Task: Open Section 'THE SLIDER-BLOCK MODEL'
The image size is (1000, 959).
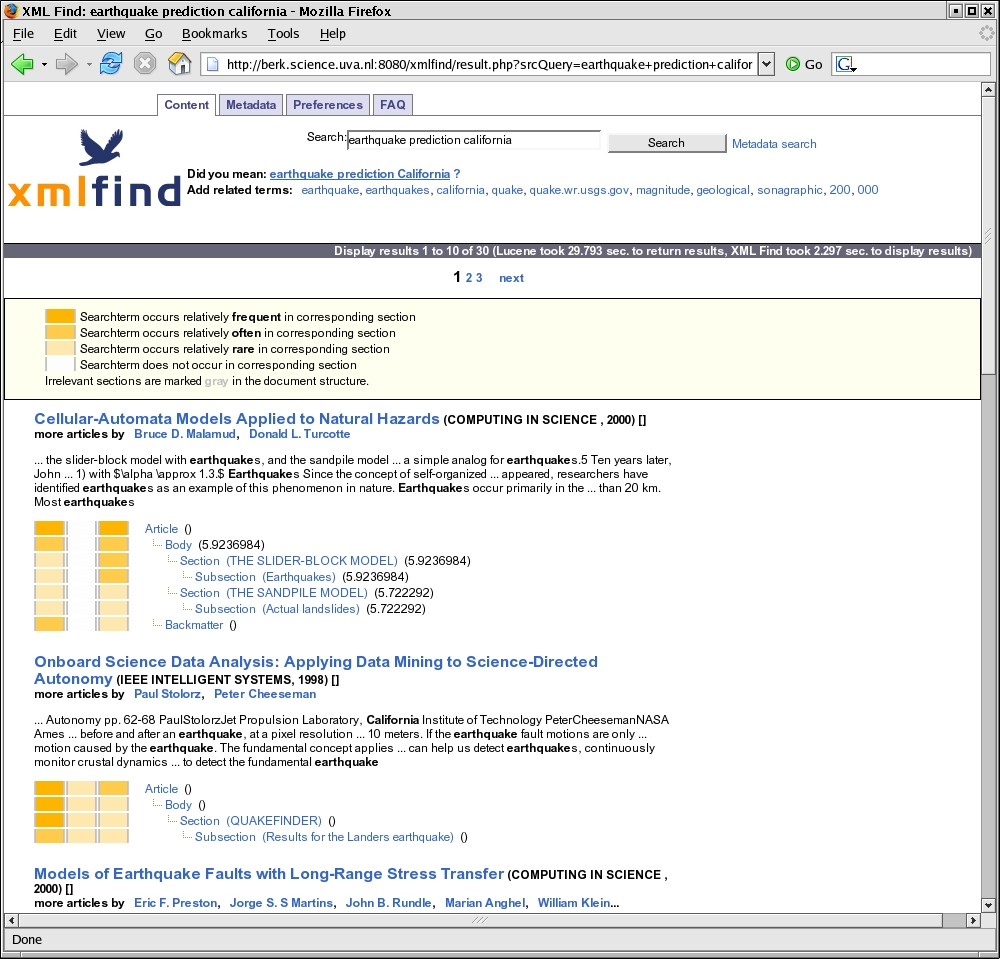Action: pos(288,560)
